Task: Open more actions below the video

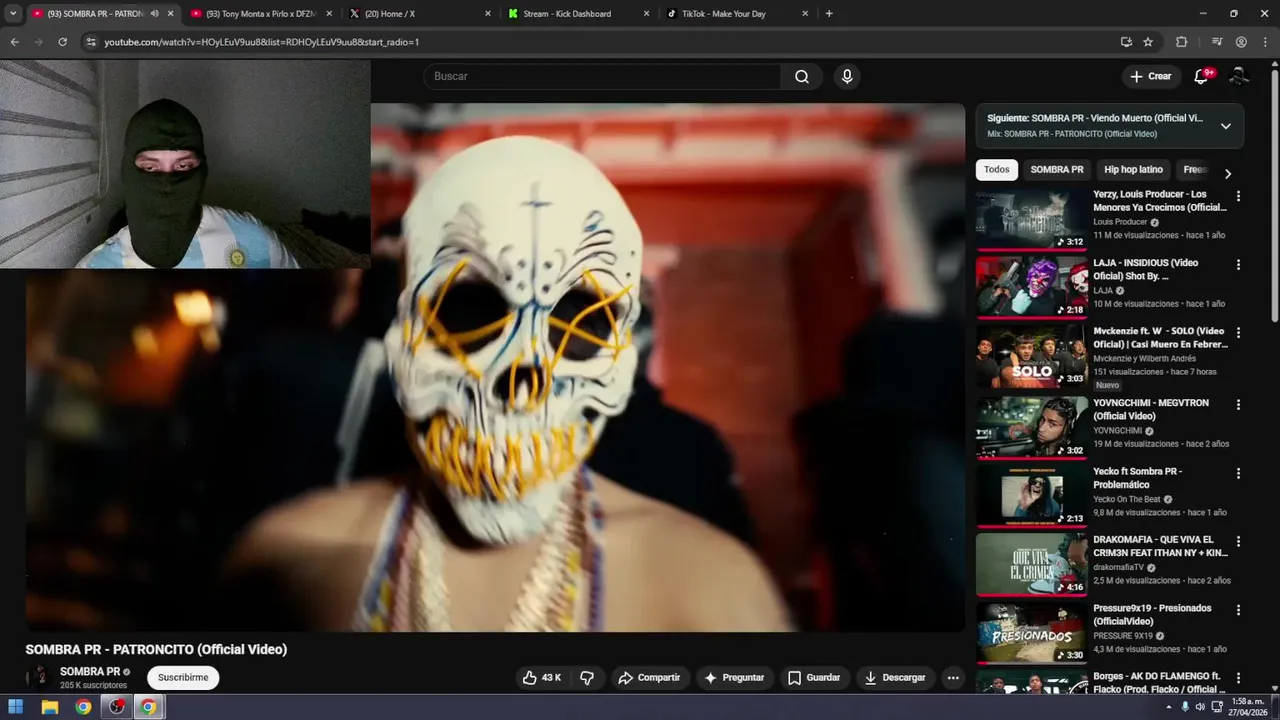Action: click(x=953, y=677)
